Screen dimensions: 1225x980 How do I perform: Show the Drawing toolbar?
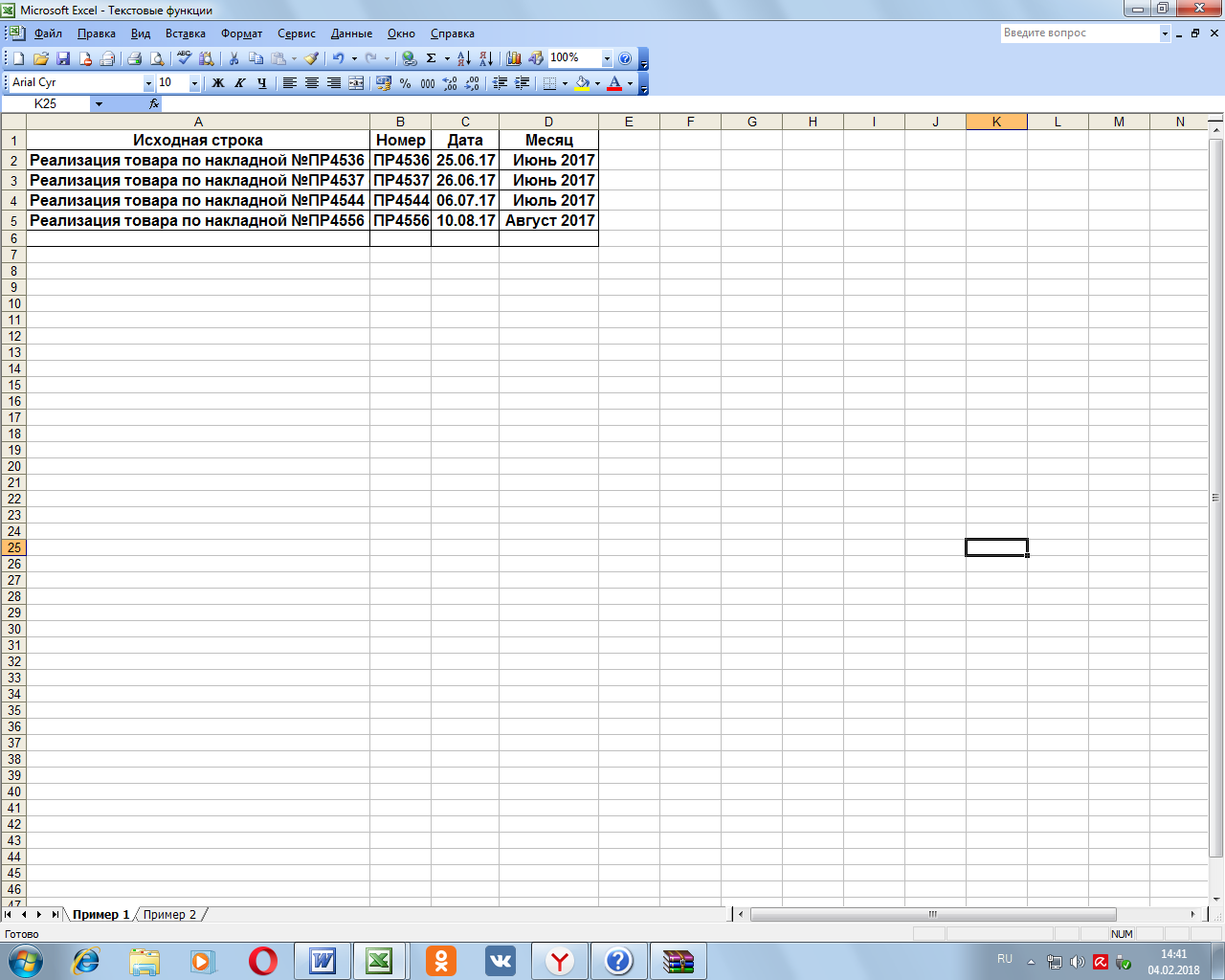tap(536, 58)
